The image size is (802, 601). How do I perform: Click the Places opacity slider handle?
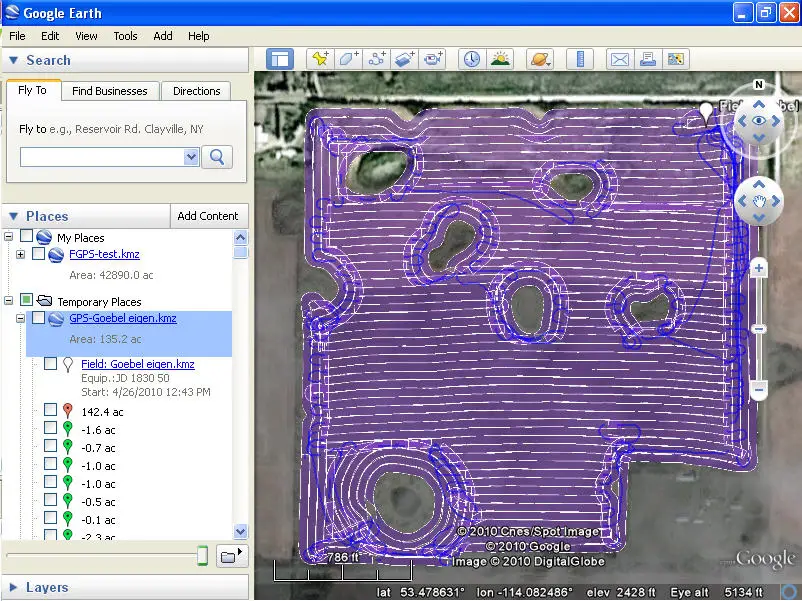(x=203, y=555)
